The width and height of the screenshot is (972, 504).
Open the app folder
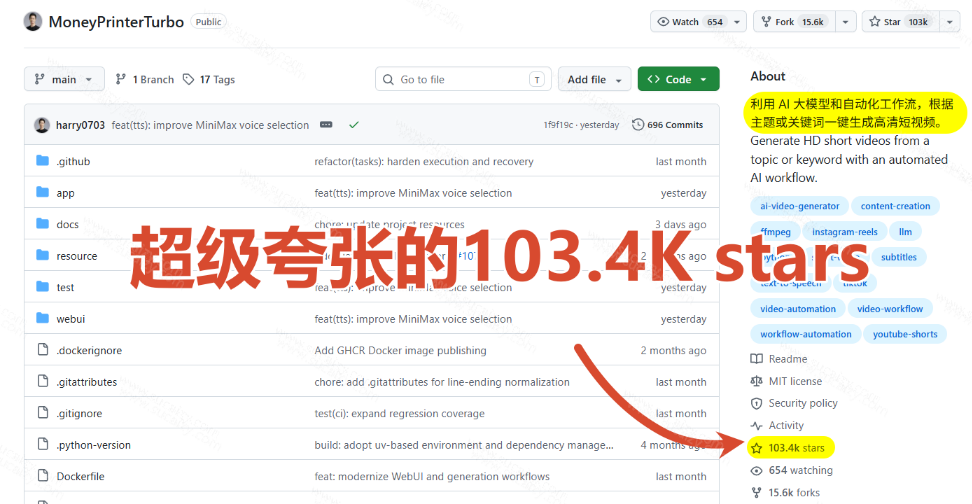[x=65, y=193]
